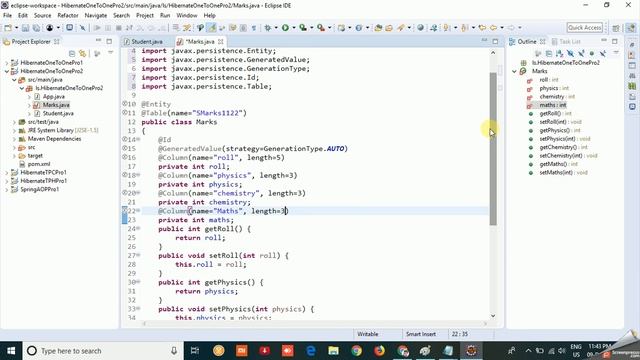640x360 pixels.
Task: Click the Back navigation arrow
Action: (x=493, y=28)
